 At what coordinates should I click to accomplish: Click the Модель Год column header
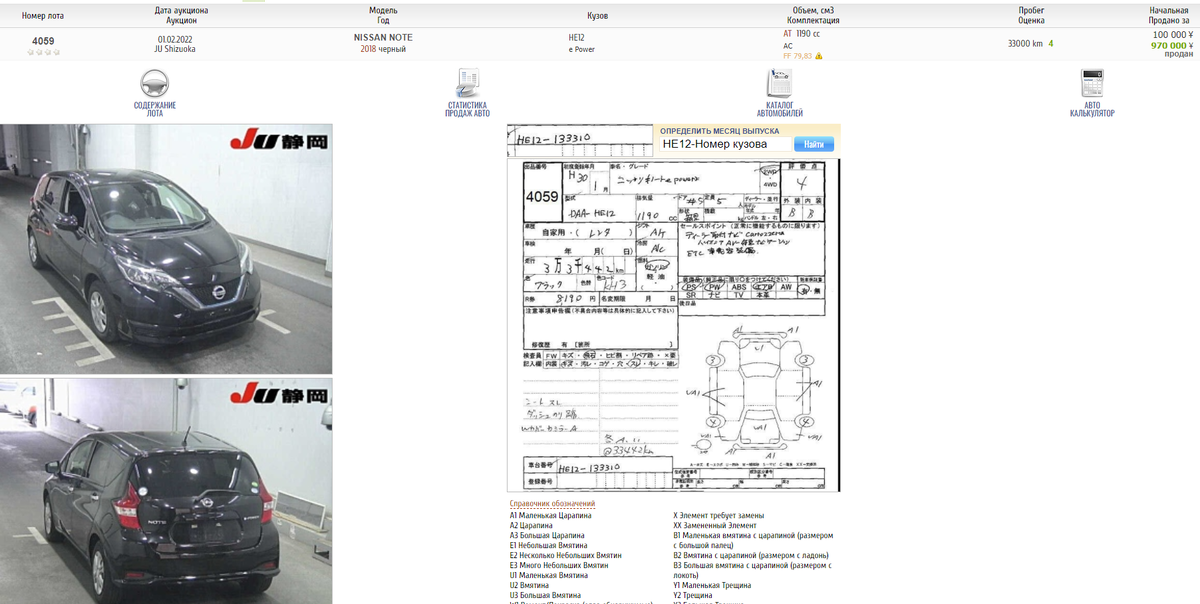[383, 15]
